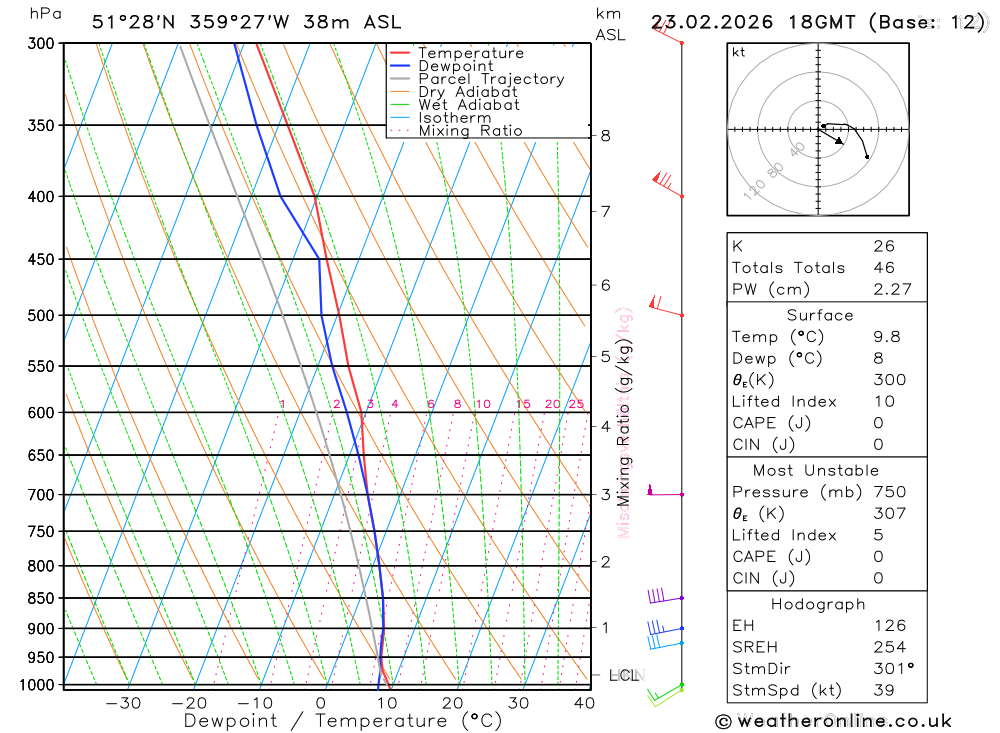Click the 350 hPa pressure label
The image size is (1000, 733).
(41, 125)
